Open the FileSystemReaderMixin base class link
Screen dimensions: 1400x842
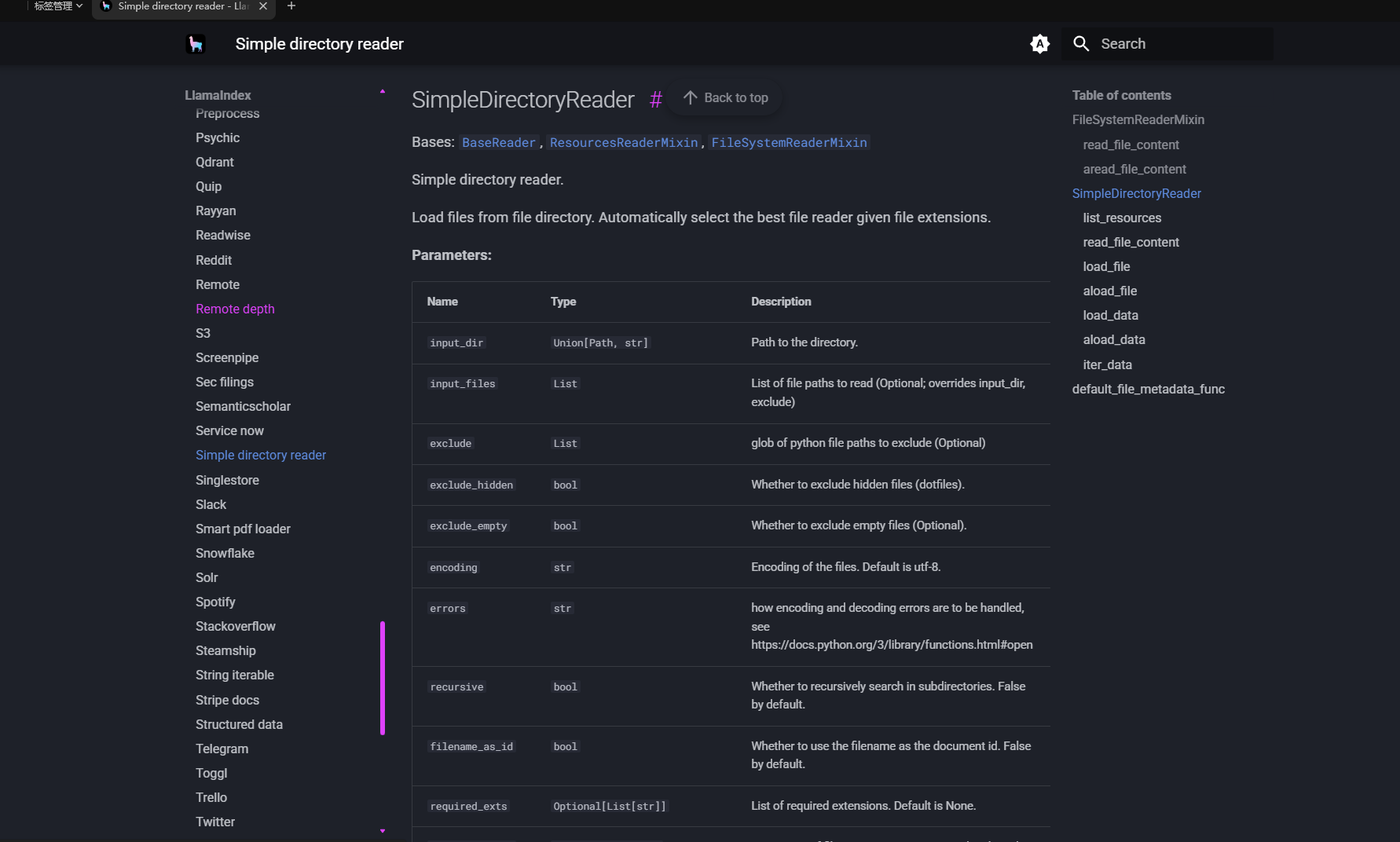(790, 143)
